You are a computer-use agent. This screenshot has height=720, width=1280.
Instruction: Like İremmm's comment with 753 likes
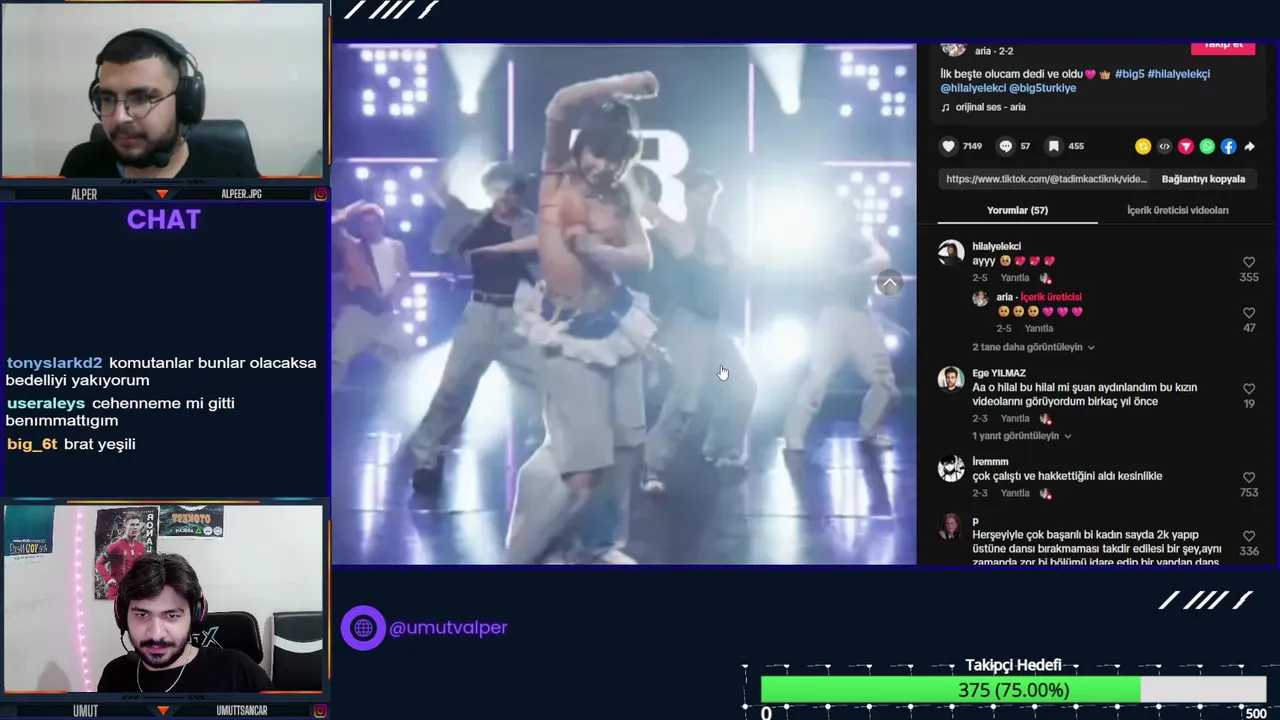(1249, 478)
